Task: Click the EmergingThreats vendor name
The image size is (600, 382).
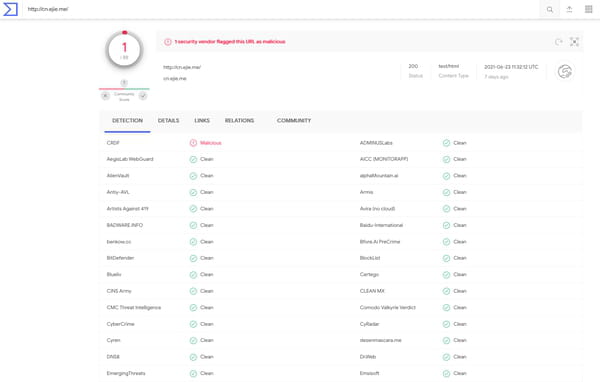Action: coord(126,373)
